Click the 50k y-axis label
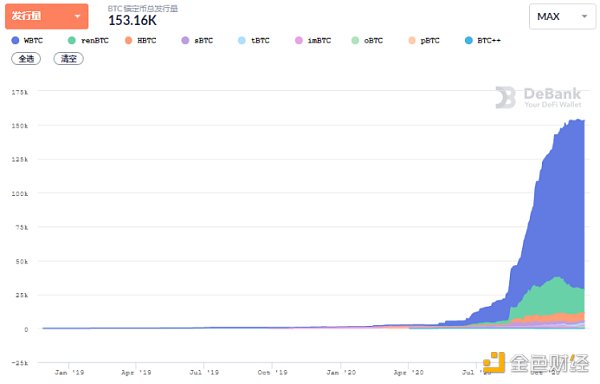Viewport: 600px width, 384px height. coord(21,262)
